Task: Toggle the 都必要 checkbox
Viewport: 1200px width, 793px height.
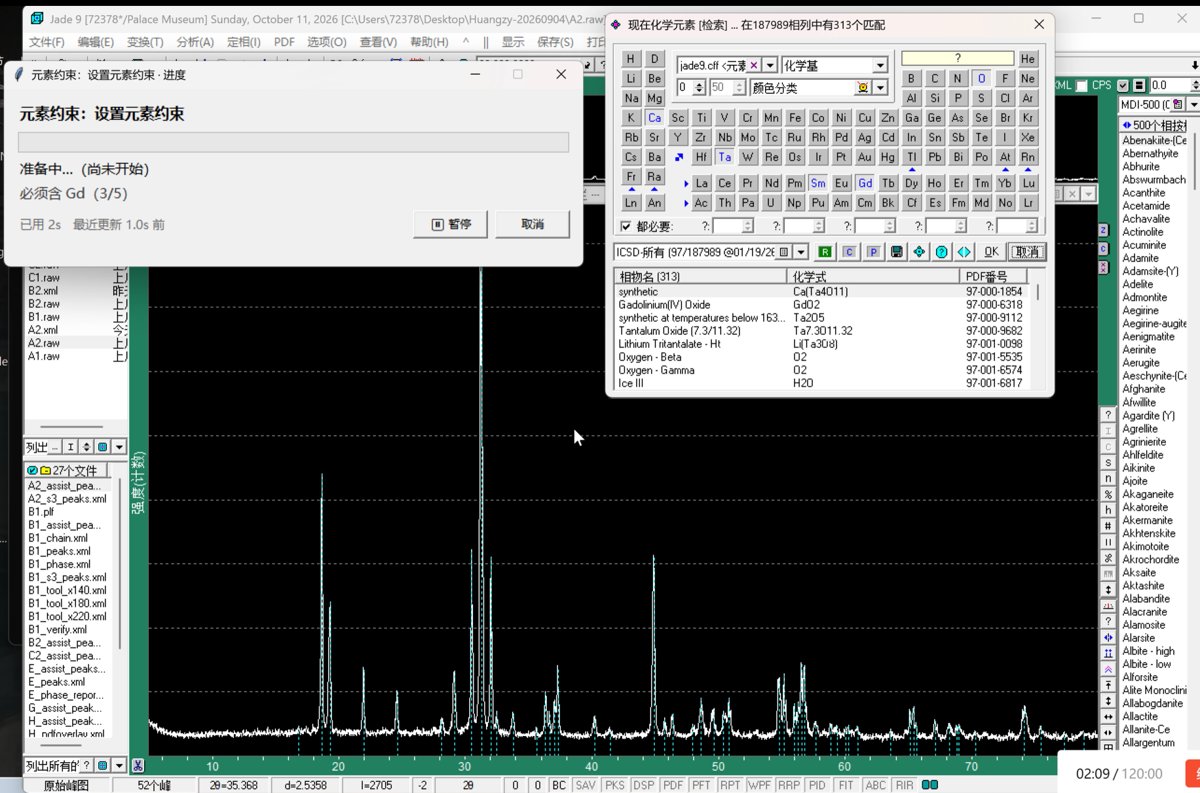Action: pos(626,226)
